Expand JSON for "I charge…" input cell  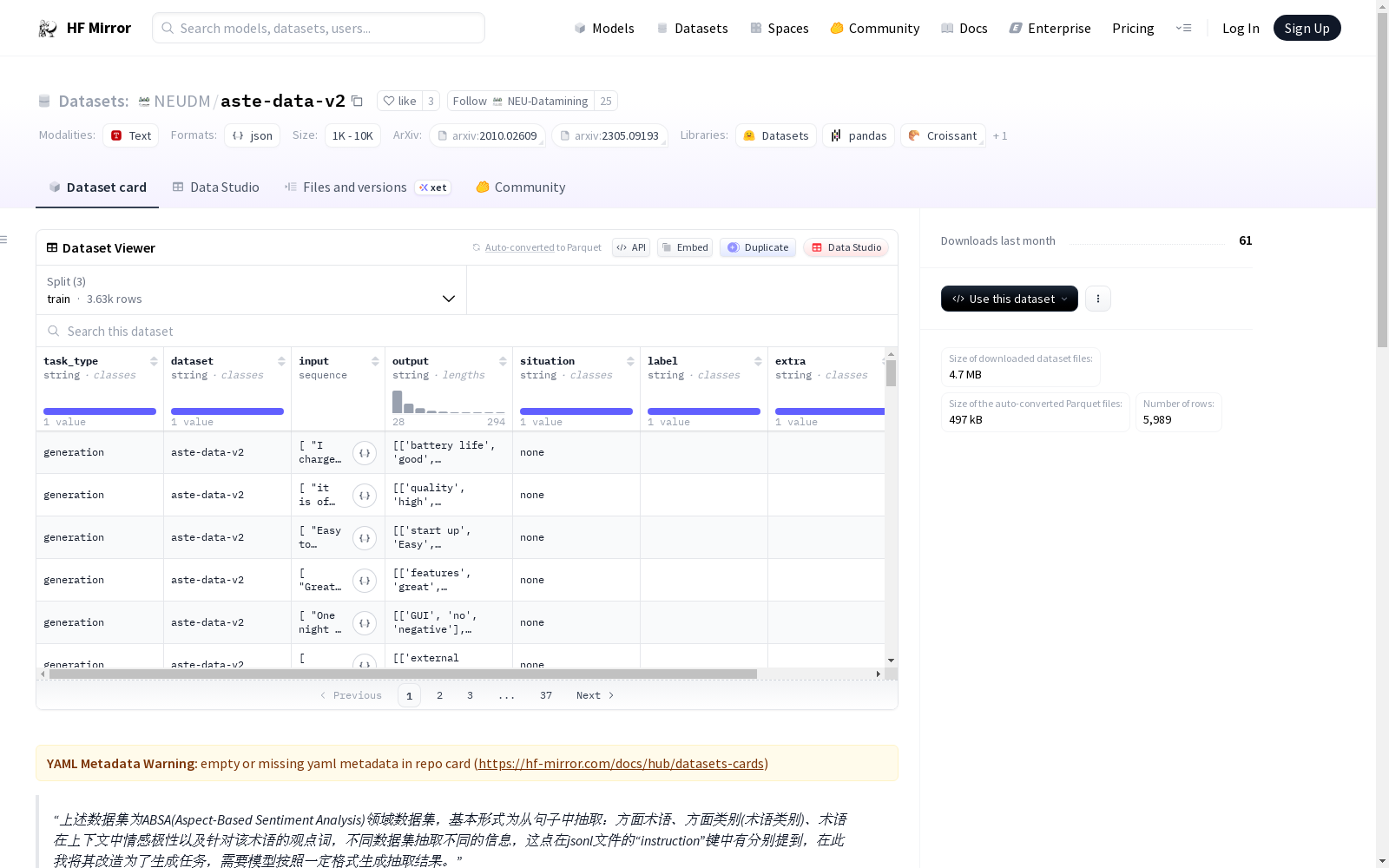[x=365, y=453]
